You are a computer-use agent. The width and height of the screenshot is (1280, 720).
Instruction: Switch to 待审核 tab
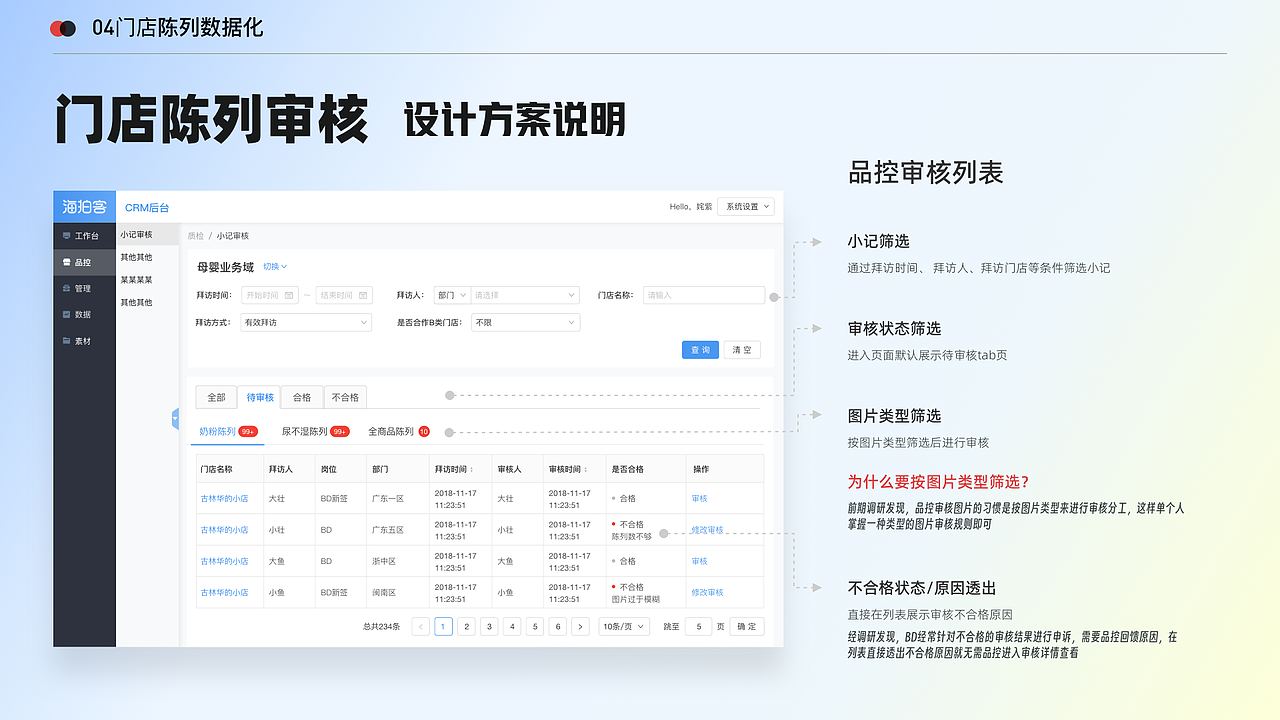pos(260,397)
